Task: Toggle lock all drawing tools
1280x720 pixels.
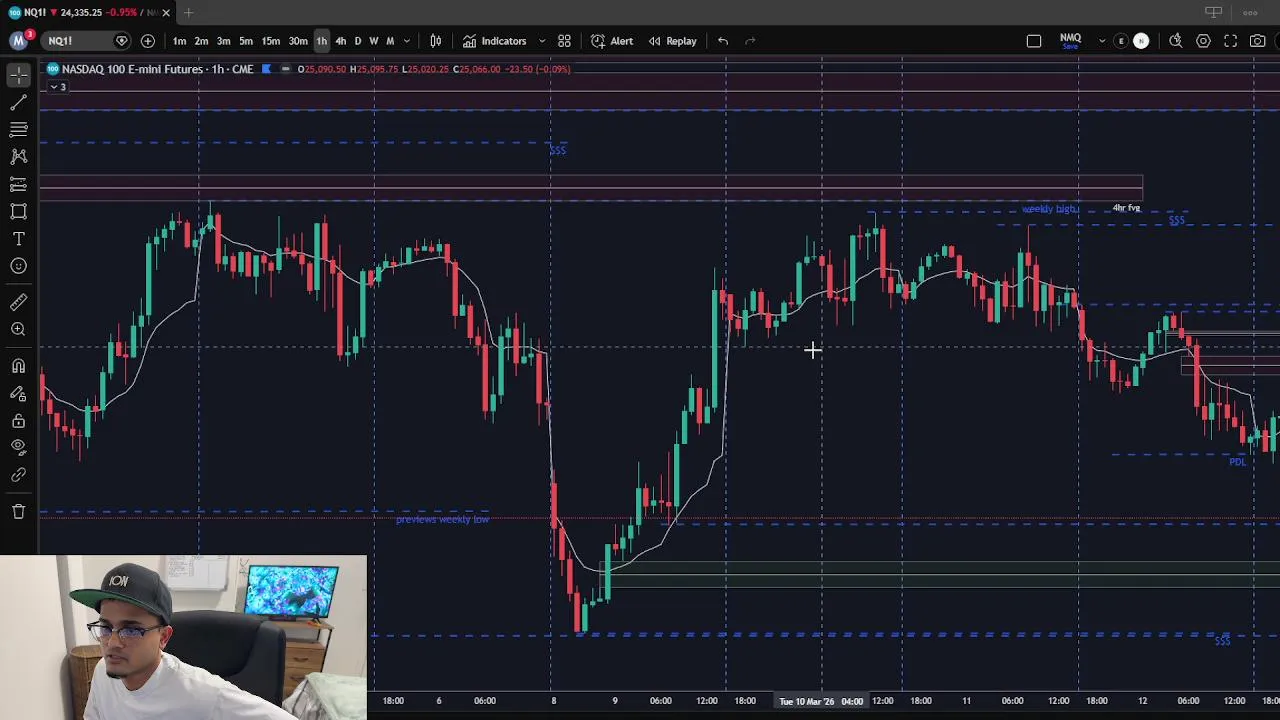Action: [x=18, y=420]
